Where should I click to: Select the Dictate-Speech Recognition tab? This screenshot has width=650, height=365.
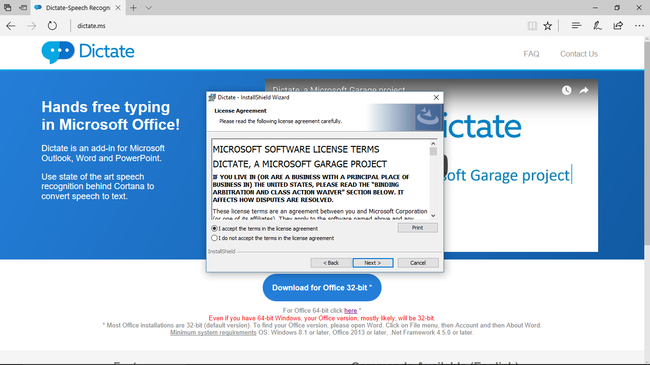click(77, 8)
